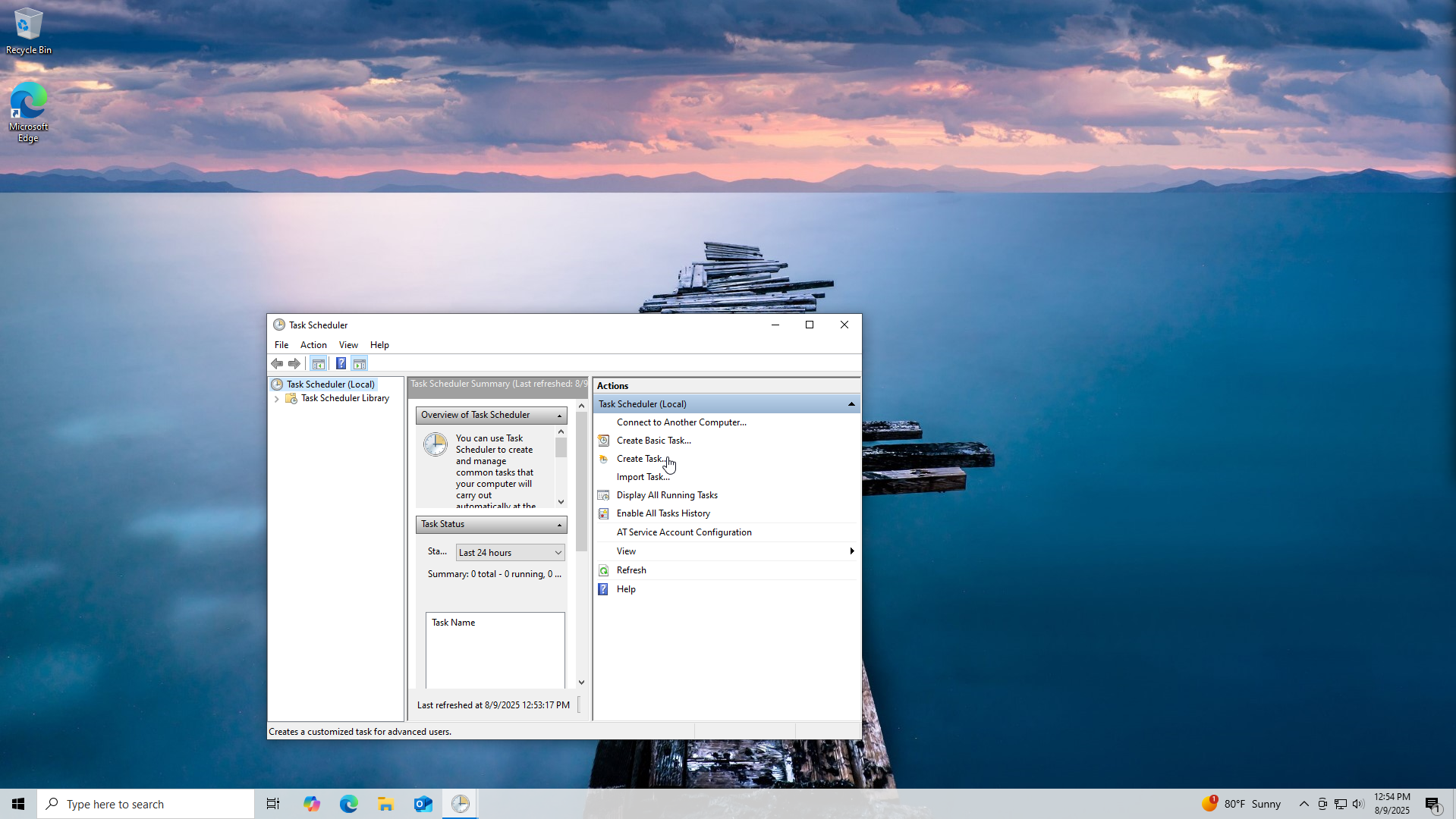Open the notification center icon
Image resolution: width=1456 pixels, height=819 pixels.
[x=1432, y=804]
